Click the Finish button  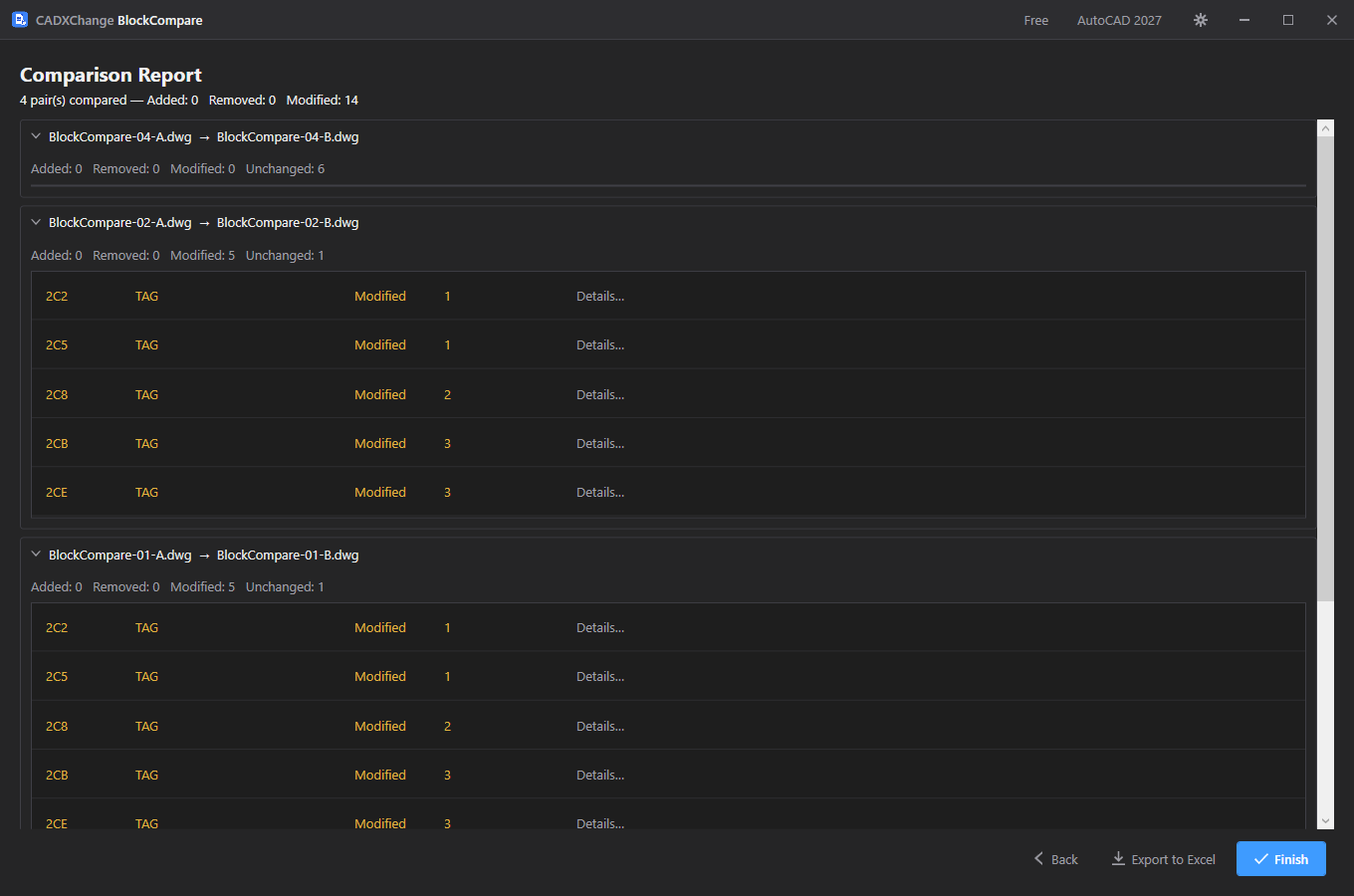coord(1281,859)
